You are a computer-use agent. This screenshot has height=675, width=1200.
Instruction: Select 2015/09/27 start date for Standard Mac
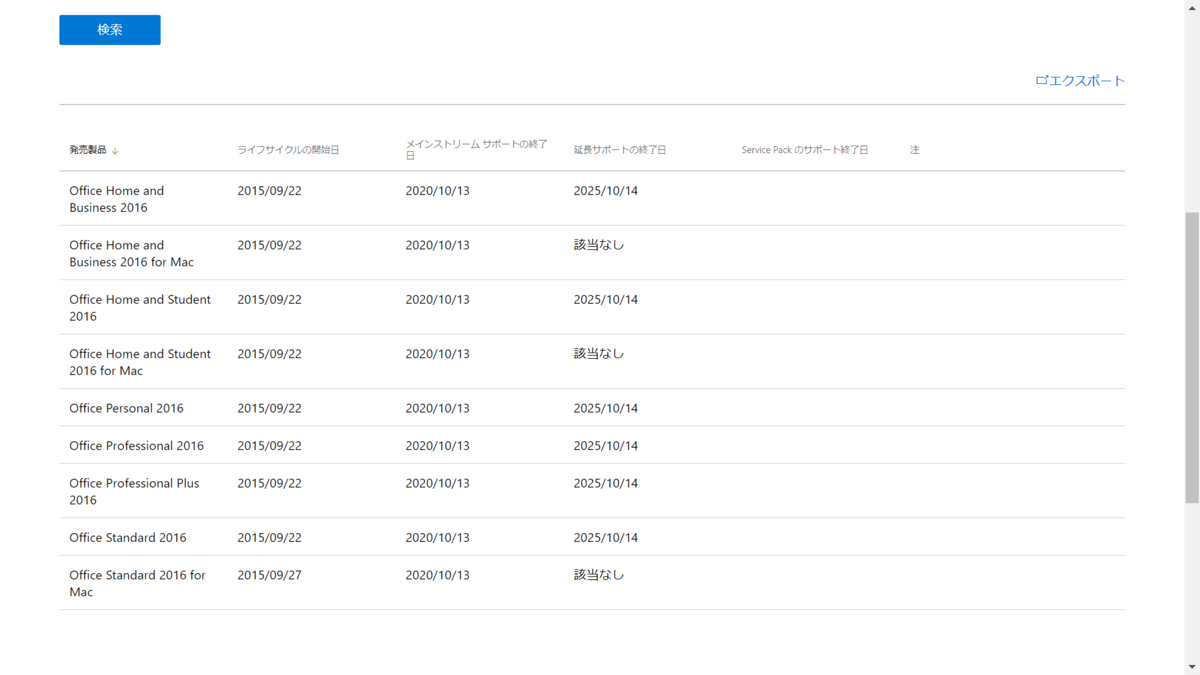tap(269, 575)
